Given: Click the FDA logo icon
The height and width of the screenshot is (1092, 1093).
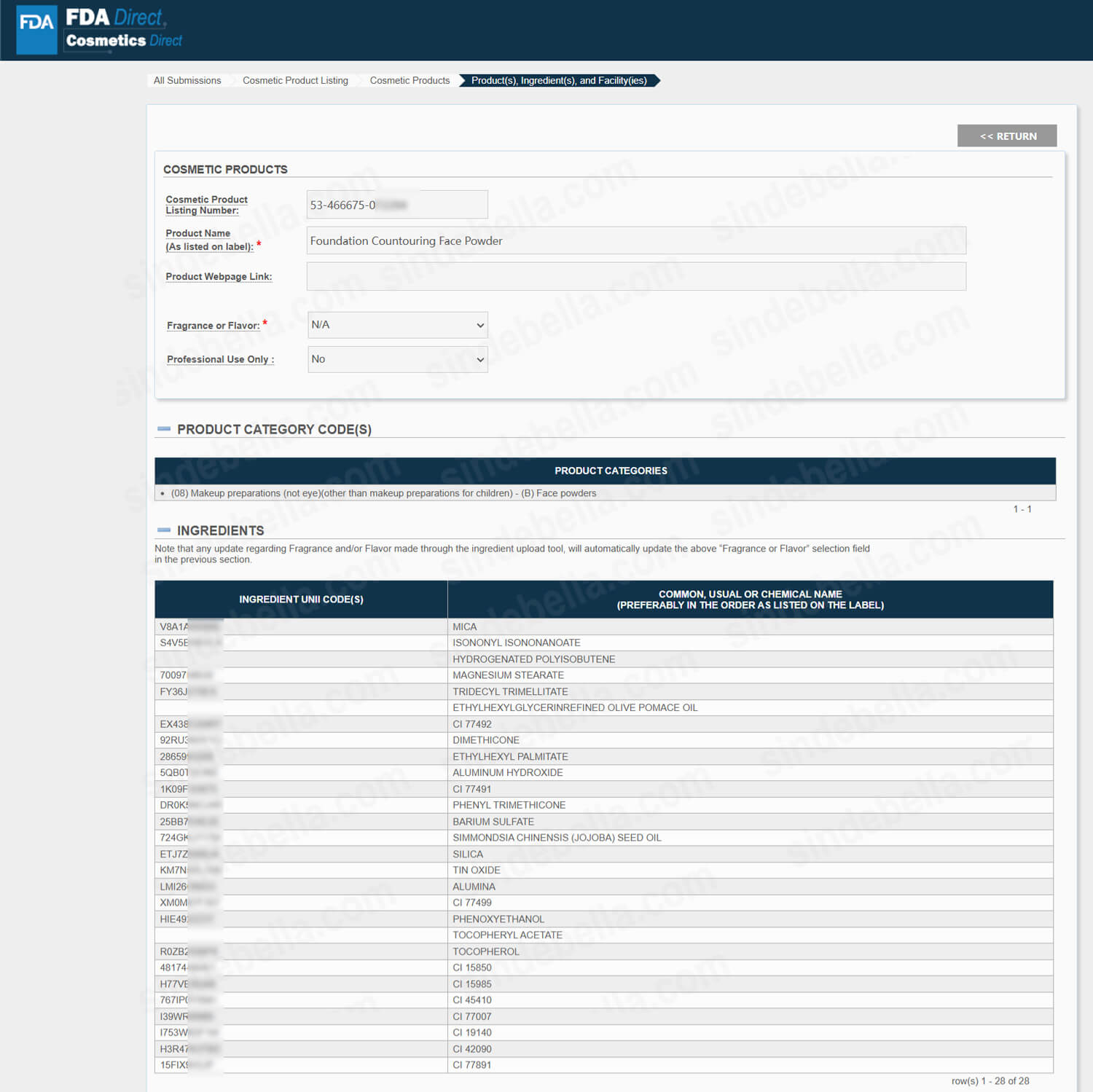Looking at the screenshot, I should 36,29.
